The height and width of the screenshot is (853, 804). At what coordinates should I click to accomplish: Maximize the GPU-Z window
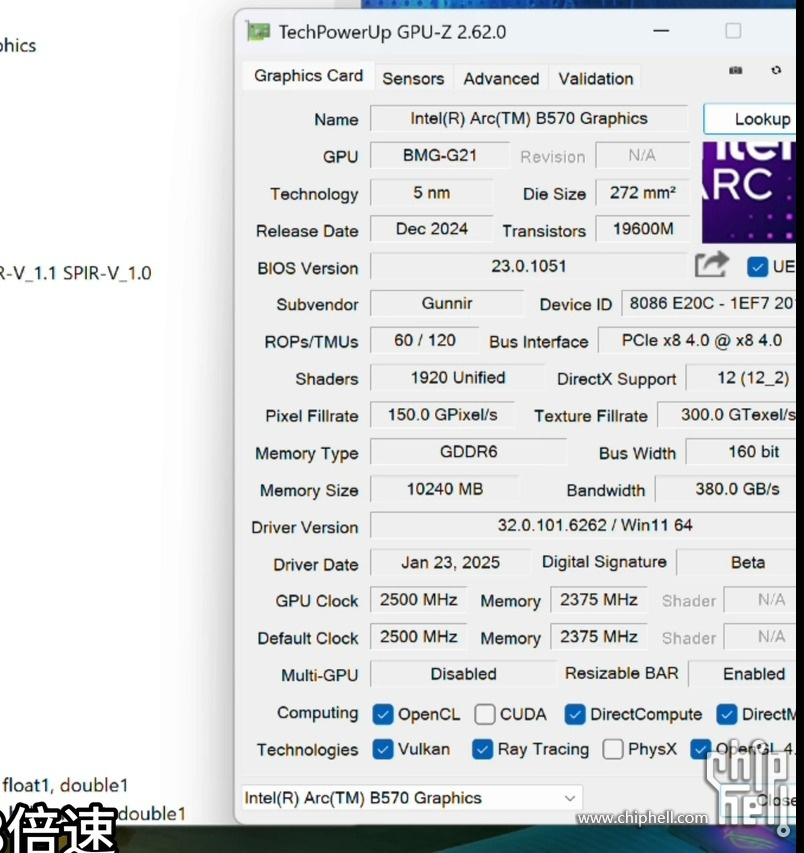point(733,31)
